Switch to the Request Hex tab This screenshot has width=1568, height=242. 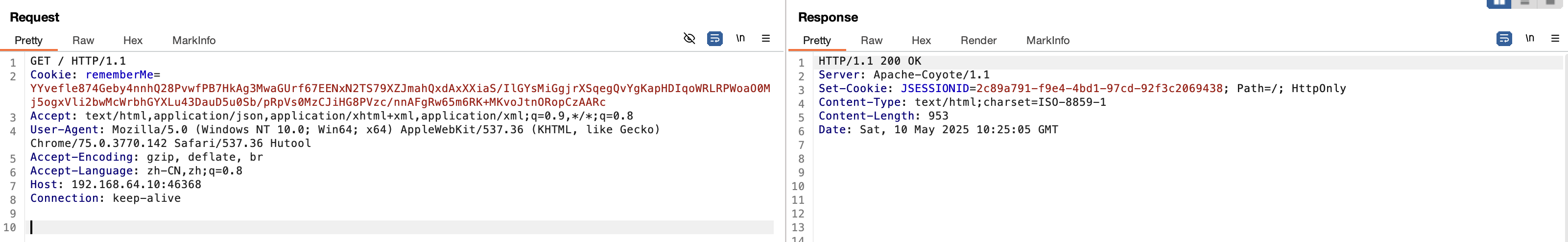coord(133,40)
